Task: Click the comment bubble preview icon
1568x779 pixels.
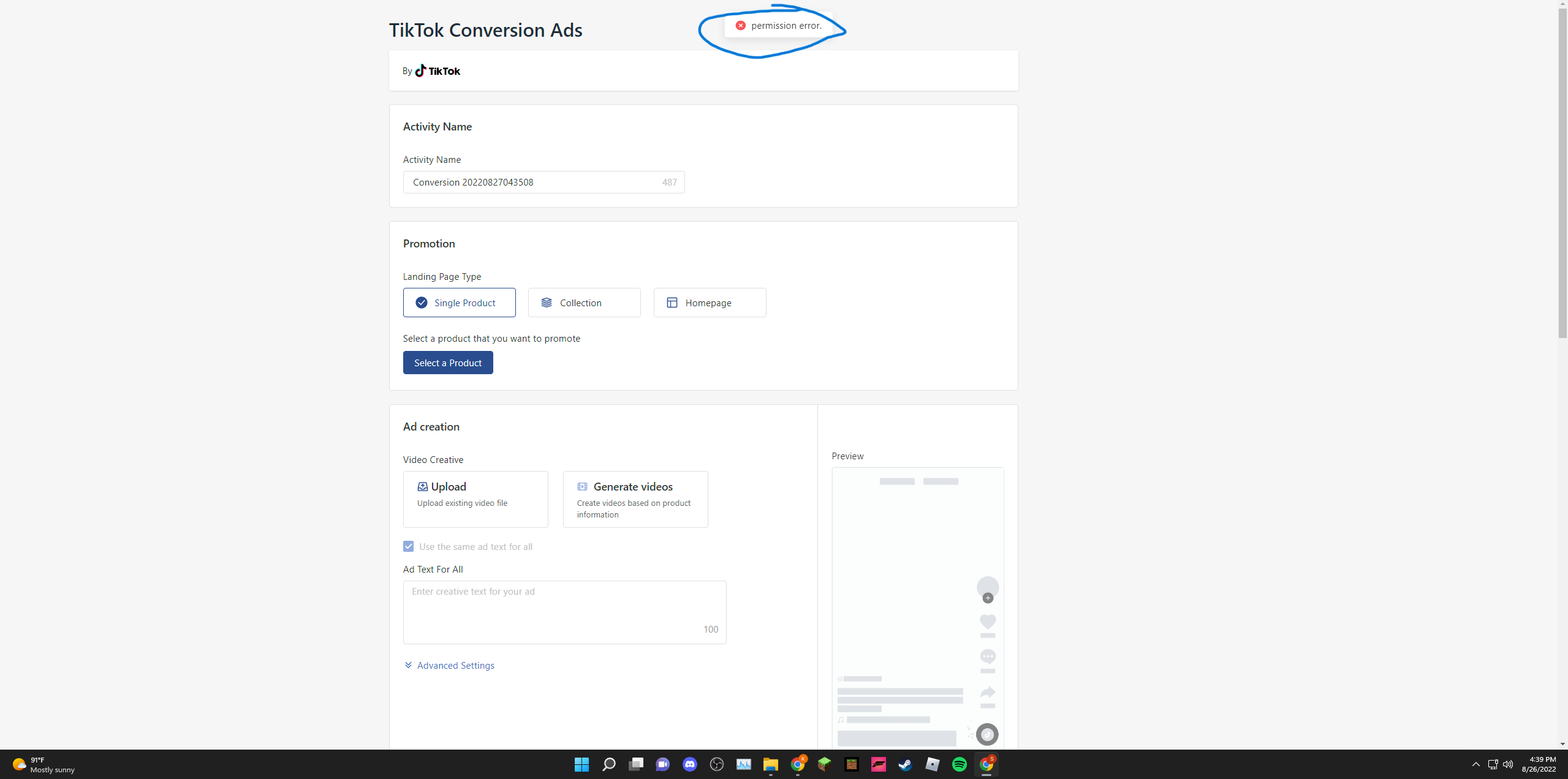Action: 987,657
